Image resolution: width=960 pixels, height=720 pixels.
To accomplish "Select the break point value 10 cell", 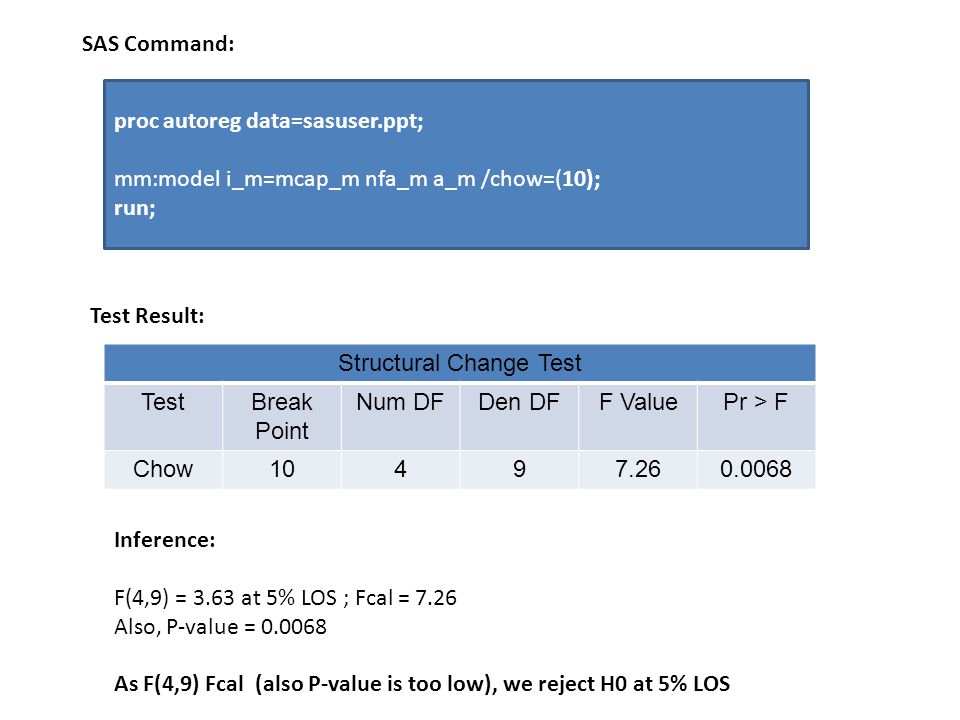I will tap(282, 470).
